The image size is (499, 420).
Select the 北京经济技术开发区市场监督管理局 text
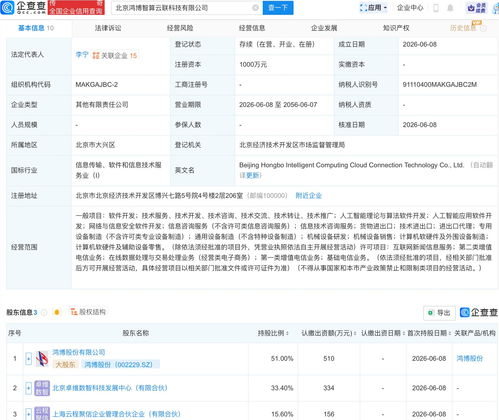292,145
